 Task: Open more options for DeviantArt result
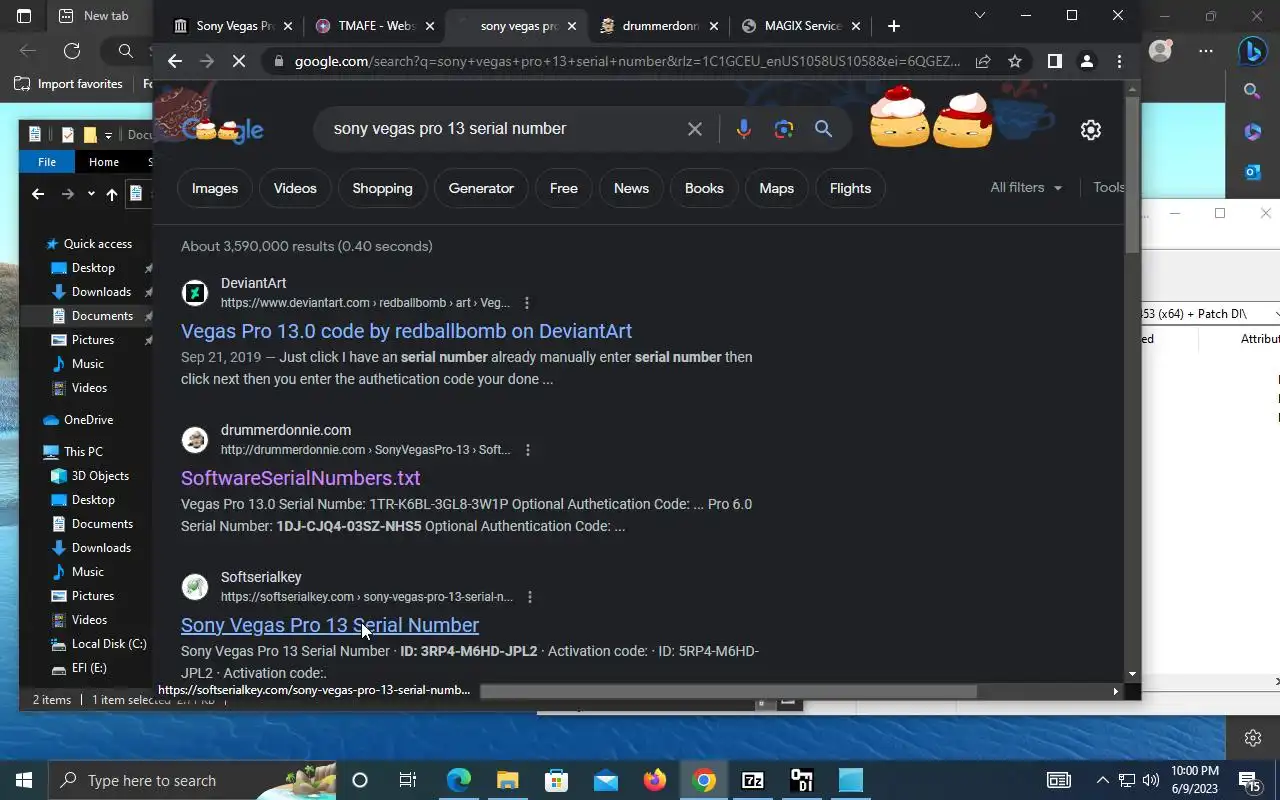click(527, 303)
